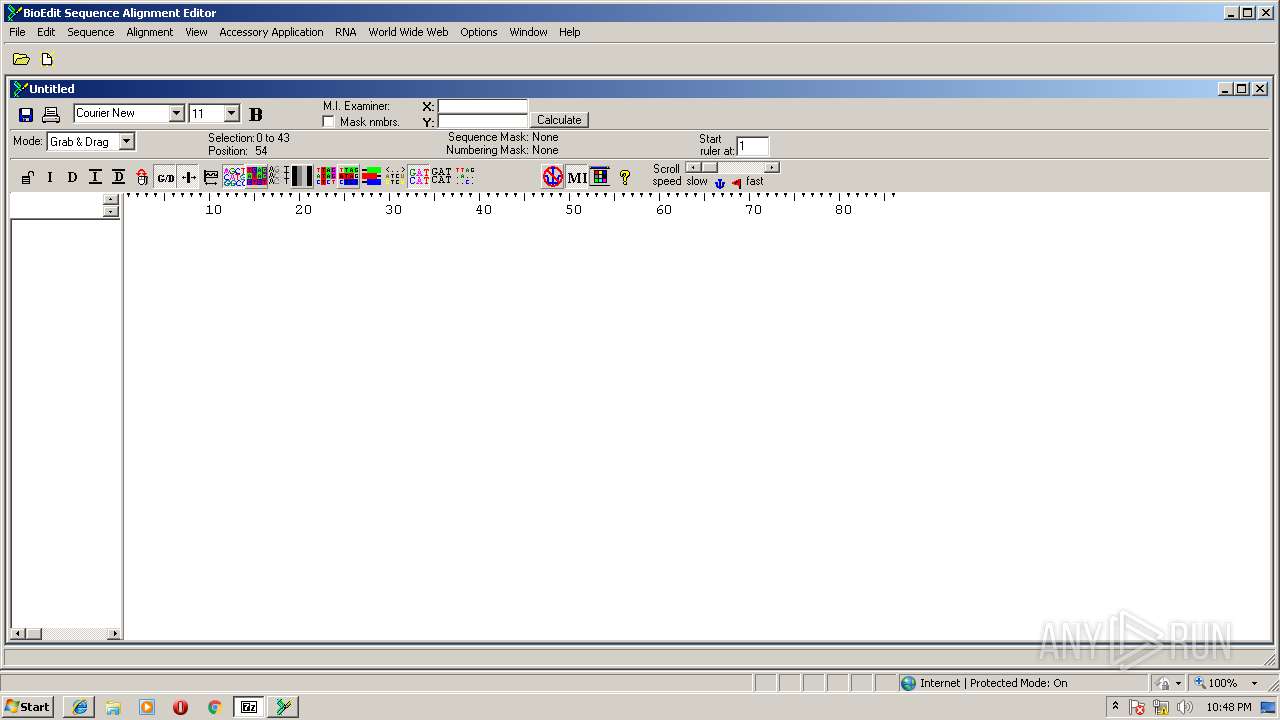
Task: Click the title pane scrollbar right arrow
Action: click(x=114, y=634)
